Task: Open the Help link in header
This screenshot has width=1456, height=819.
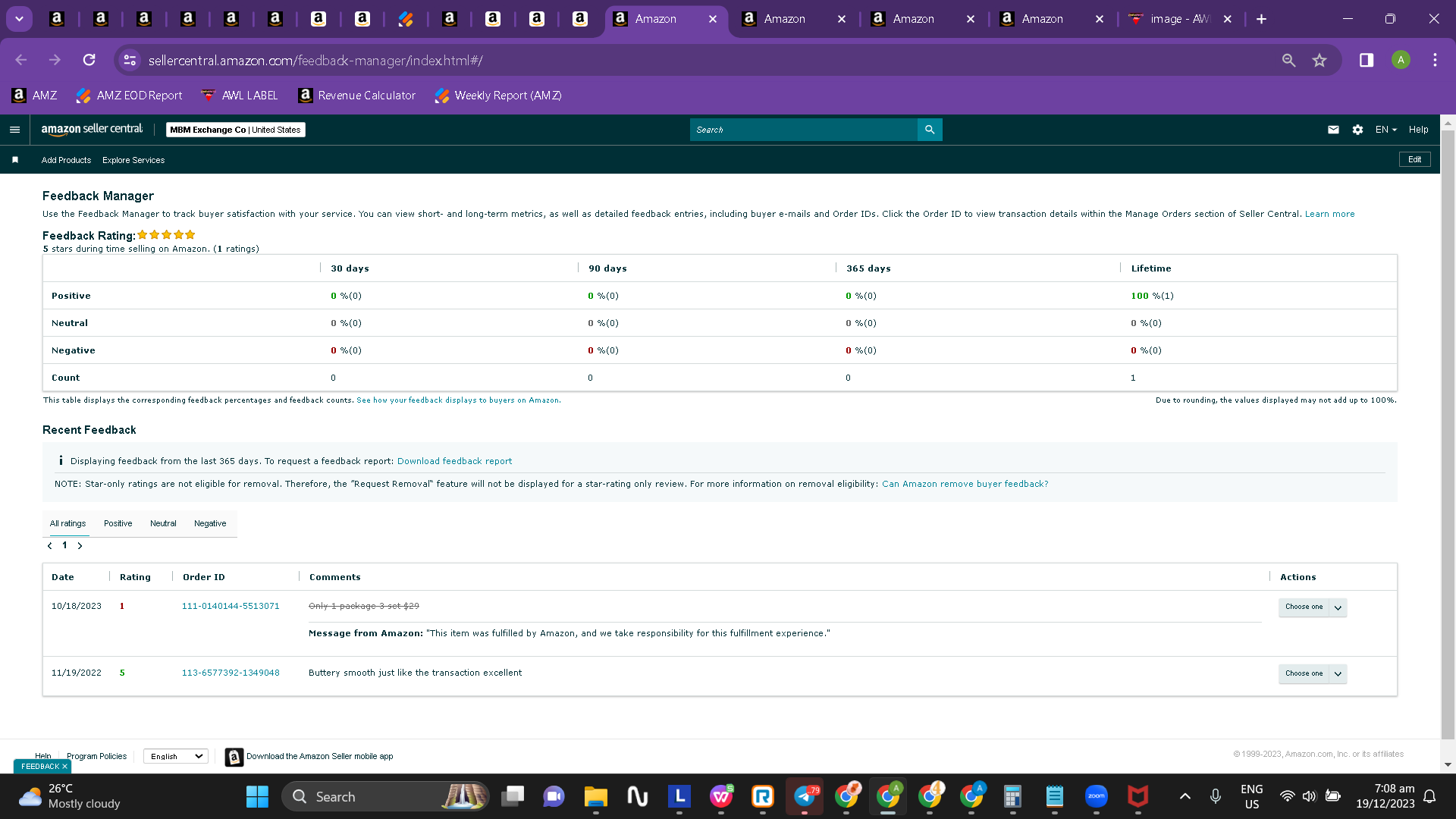Action: [x=1419, y=130]
